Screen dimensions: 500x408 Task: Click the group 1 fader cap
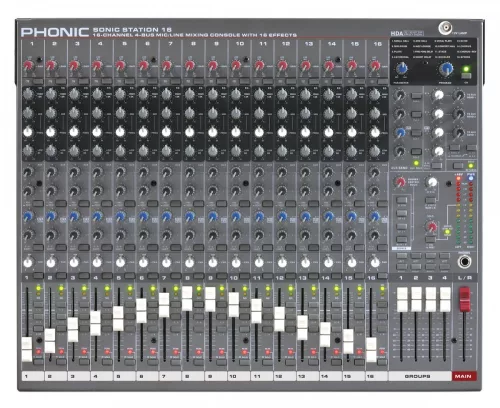click(402, 300)
